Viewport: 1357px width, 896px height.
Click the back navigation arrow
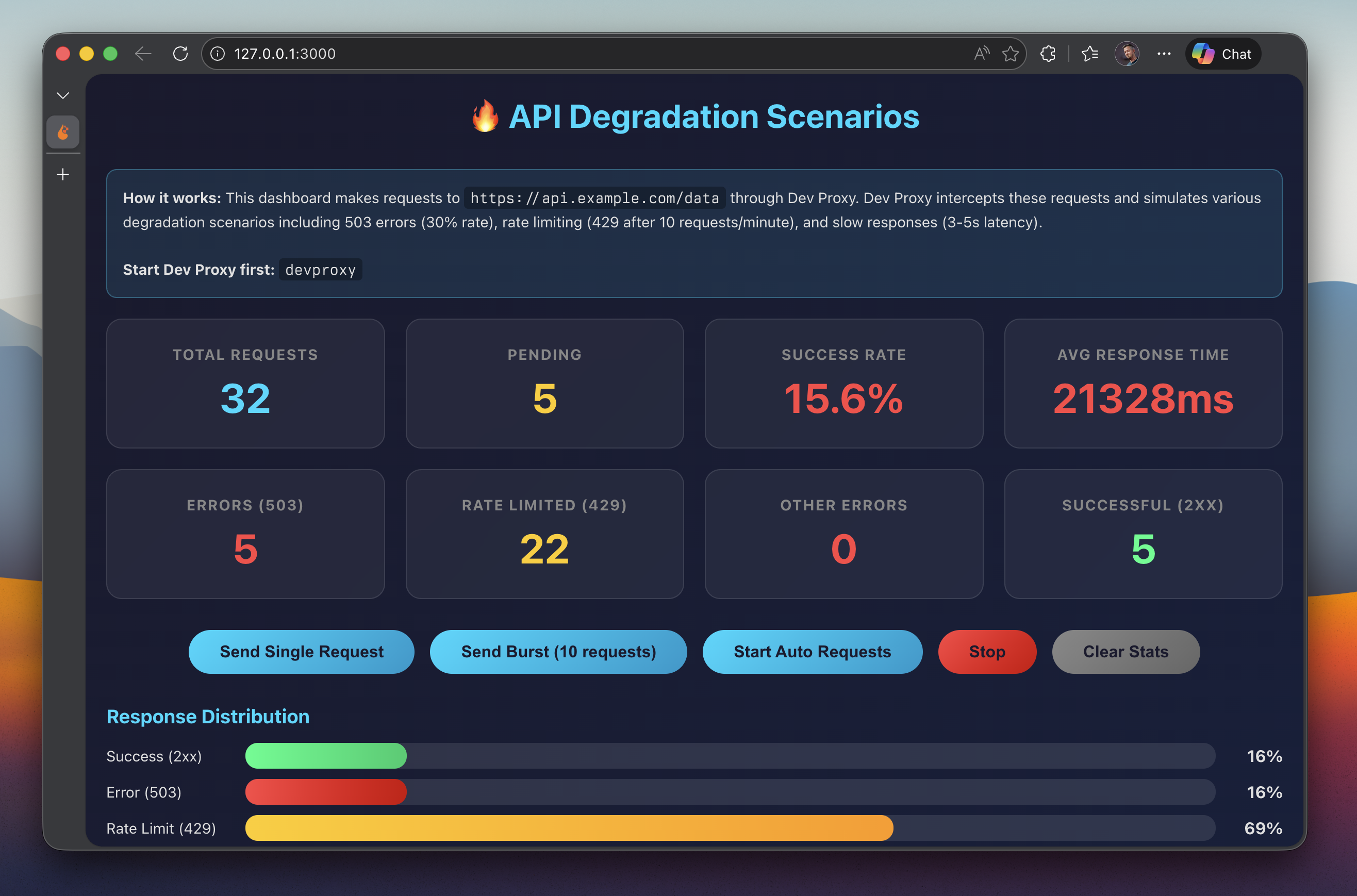click(143, 53)
